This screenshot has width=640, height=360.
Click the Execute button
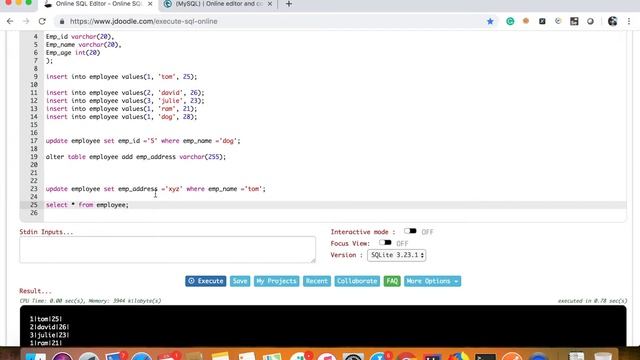pyautogui.click(x=205, y=281)
